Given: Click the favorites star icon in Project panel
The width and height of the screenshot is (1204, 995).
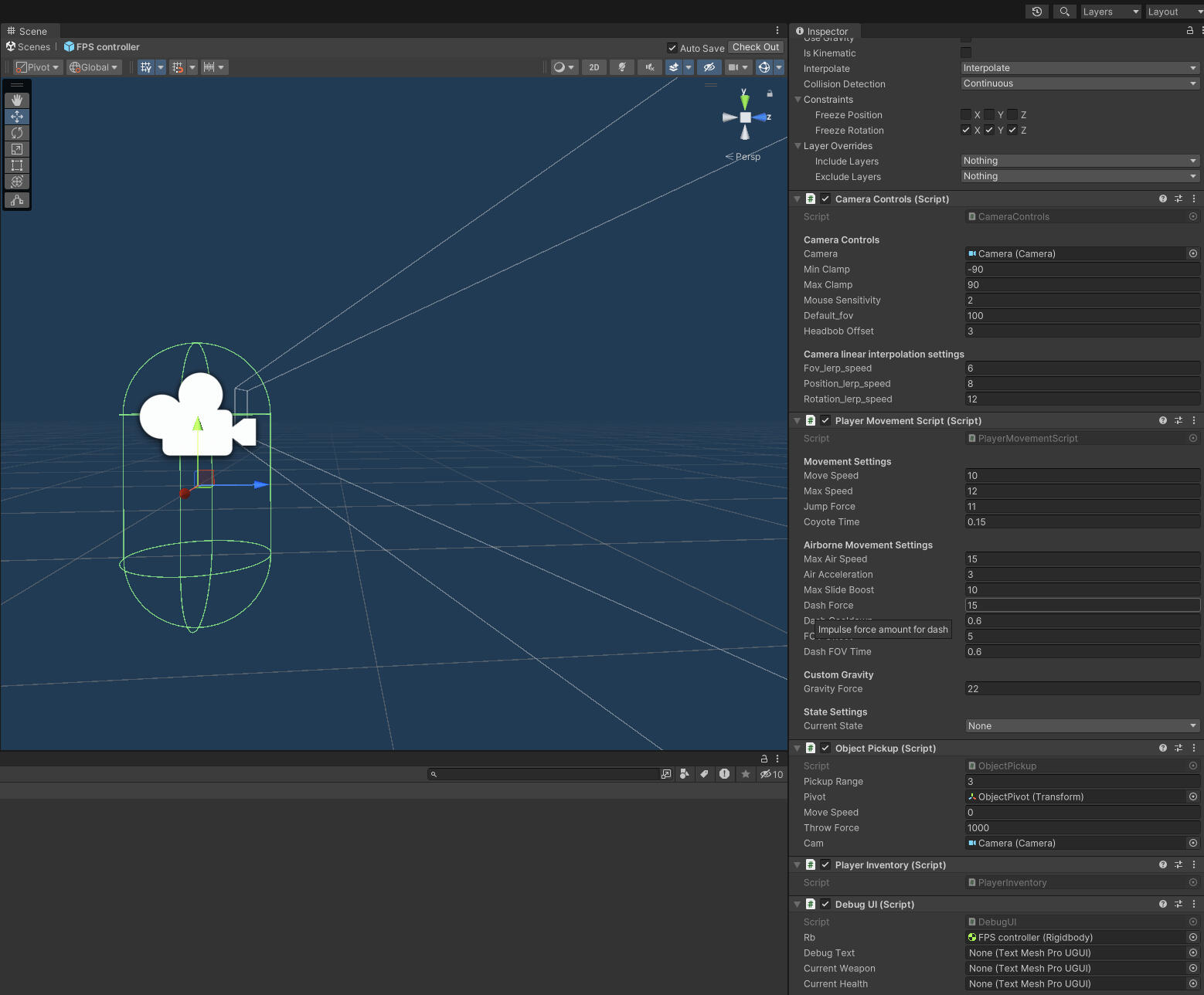Looking at the screenshot, I should pos(745,774).
